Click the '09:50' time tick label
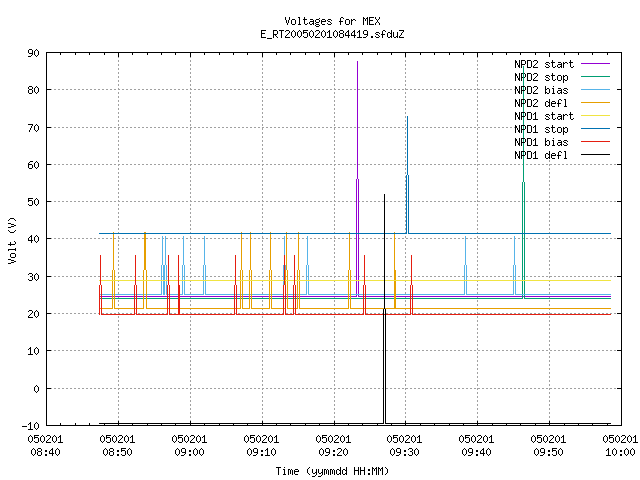Screen dimensions: 640x480 (x=548, y=452)
